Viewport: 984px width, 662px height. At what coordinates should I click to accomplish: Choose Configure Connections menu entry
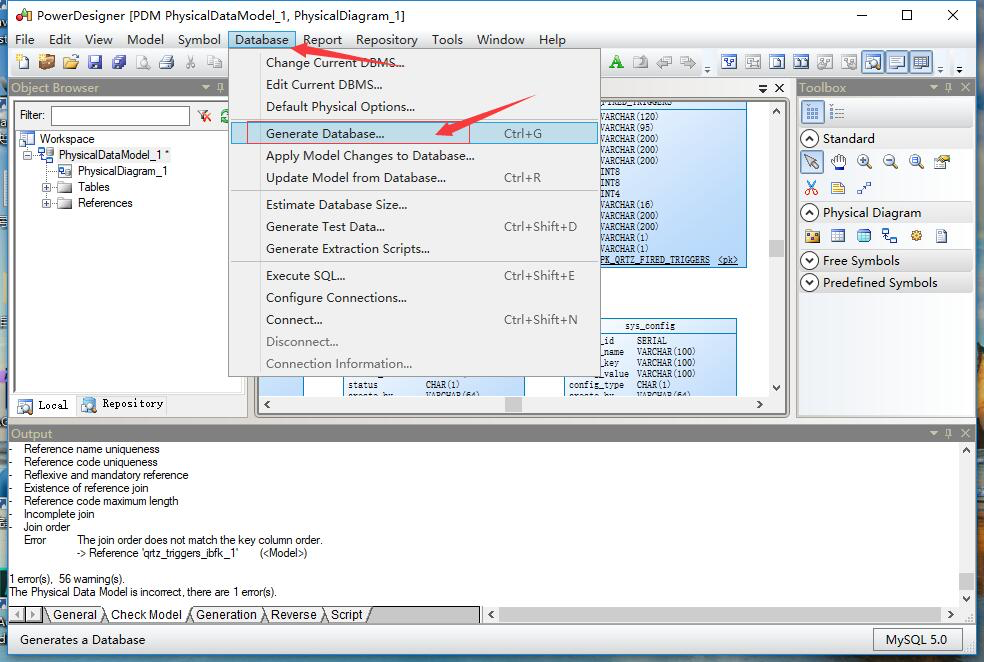pyautogui.click(x=414, y=297)
